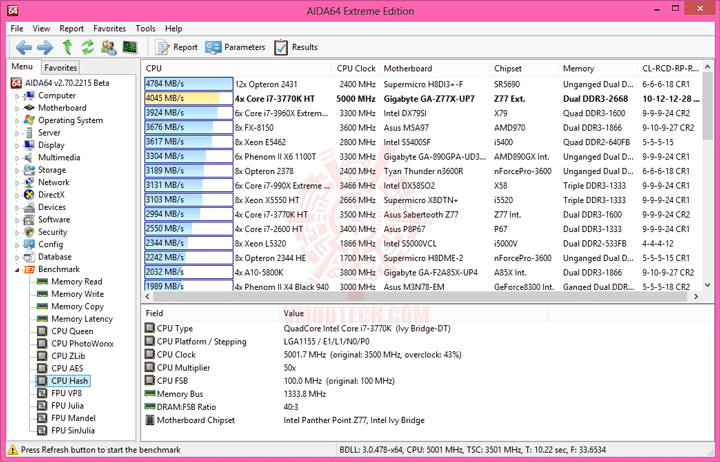Open the Tools menu
Screen dimensions: 720x462
(146, 28)
